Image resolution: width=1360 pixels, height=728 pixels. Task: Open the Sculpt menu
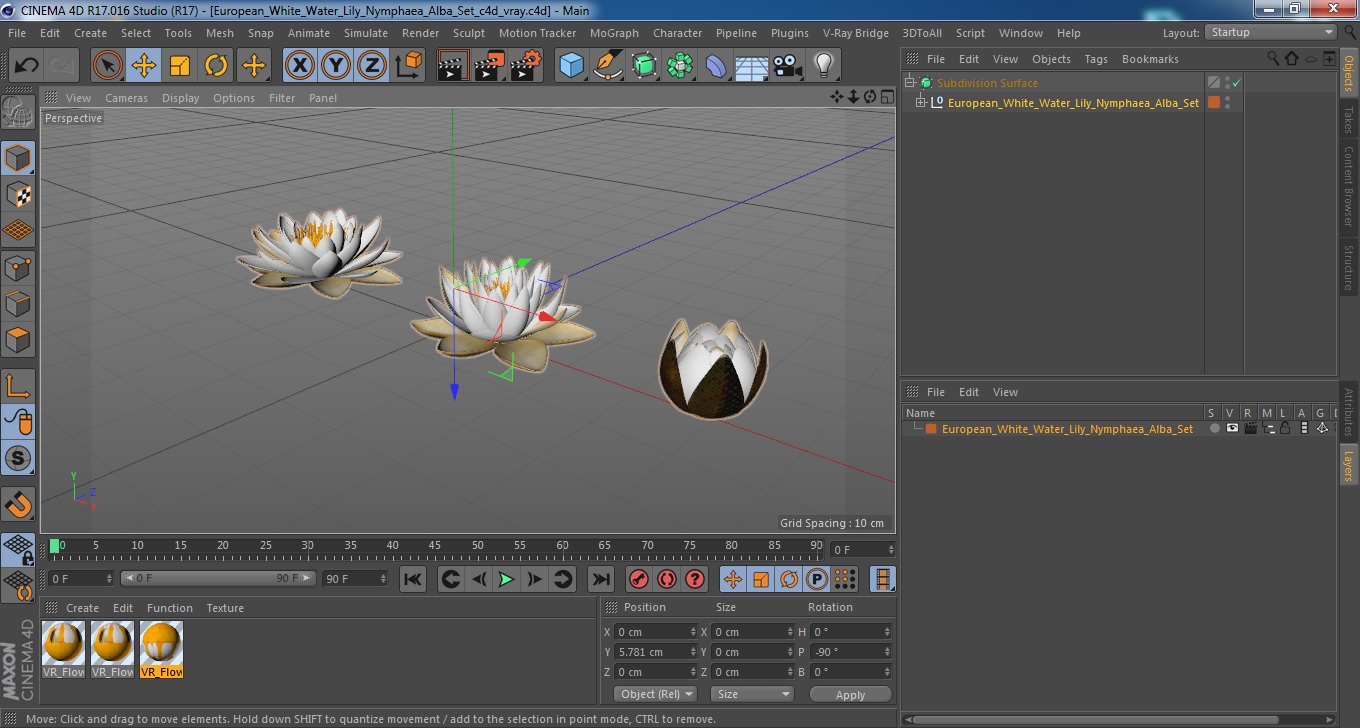469,33
